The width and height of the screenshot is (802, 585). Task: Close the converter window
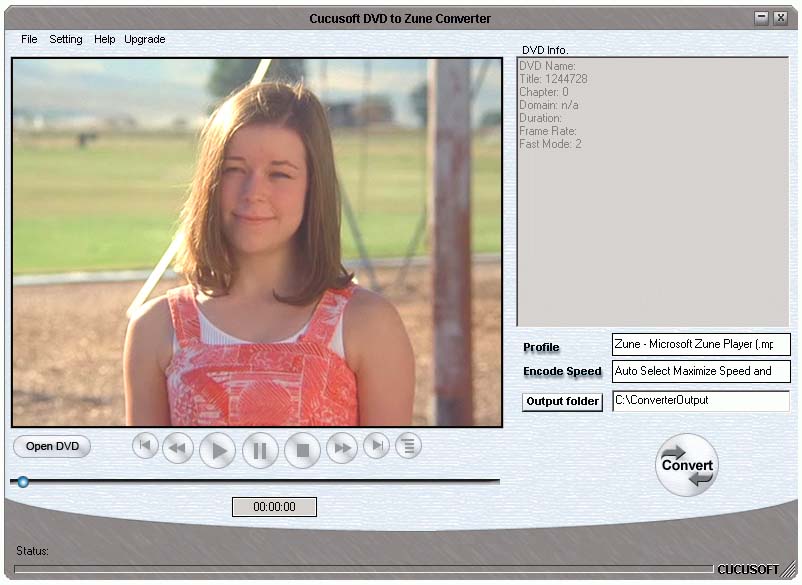(781, 18)
